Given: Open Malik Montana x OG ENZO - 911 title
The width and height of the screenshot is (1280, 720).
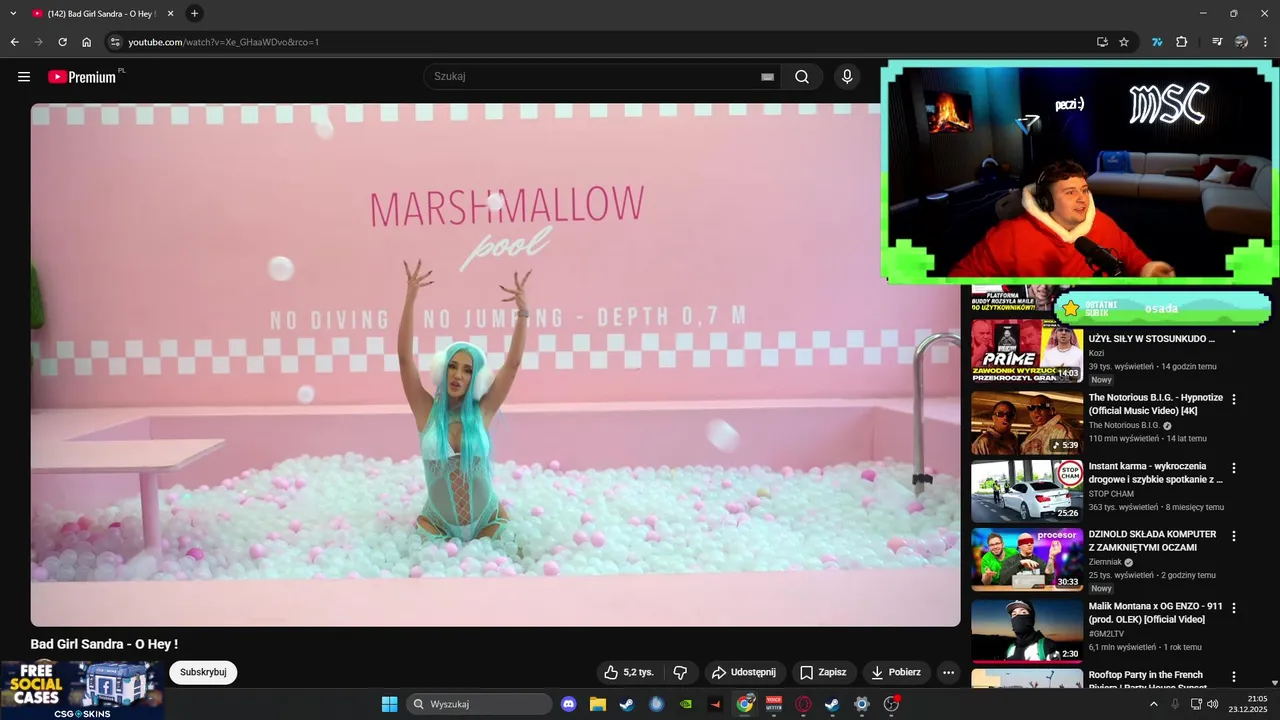Looking at the screenshot, I should coord(1155,613).
